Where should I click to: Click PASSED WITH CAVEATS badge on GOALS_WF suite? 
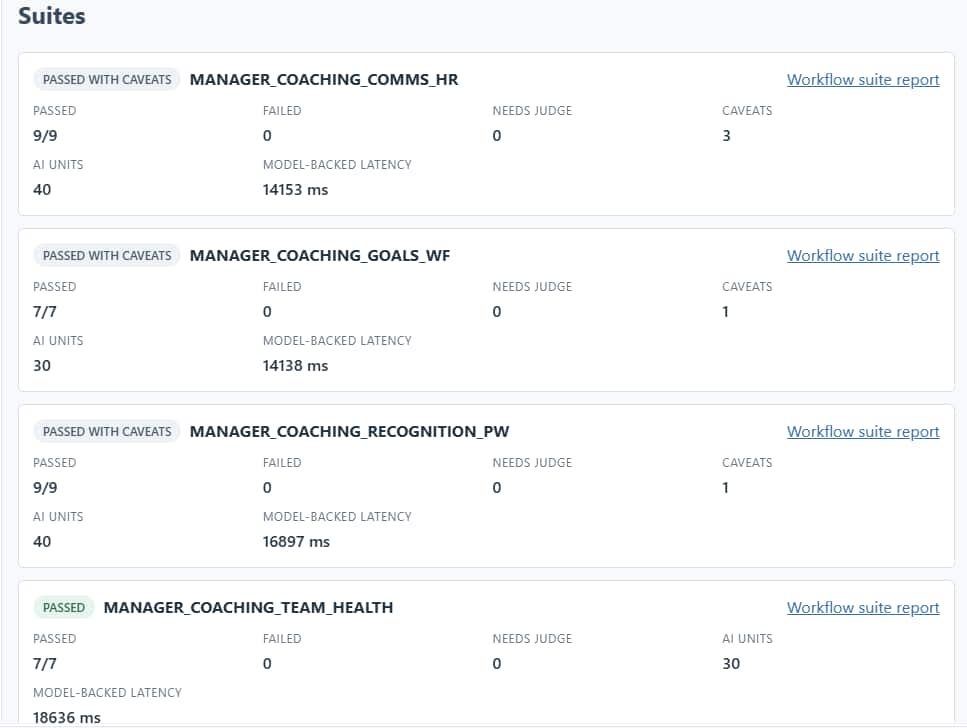[x=107, y=255]
